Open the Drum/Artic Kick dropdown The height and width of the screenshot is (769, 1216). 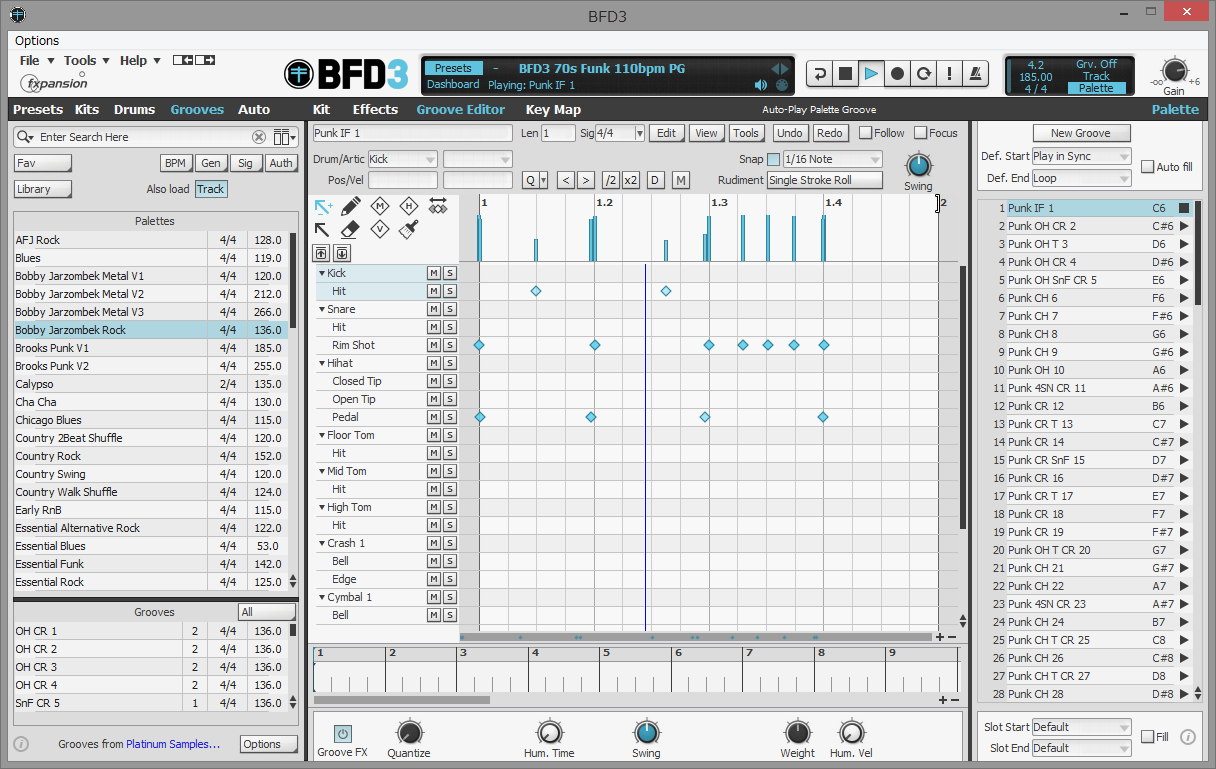[402, 159]
